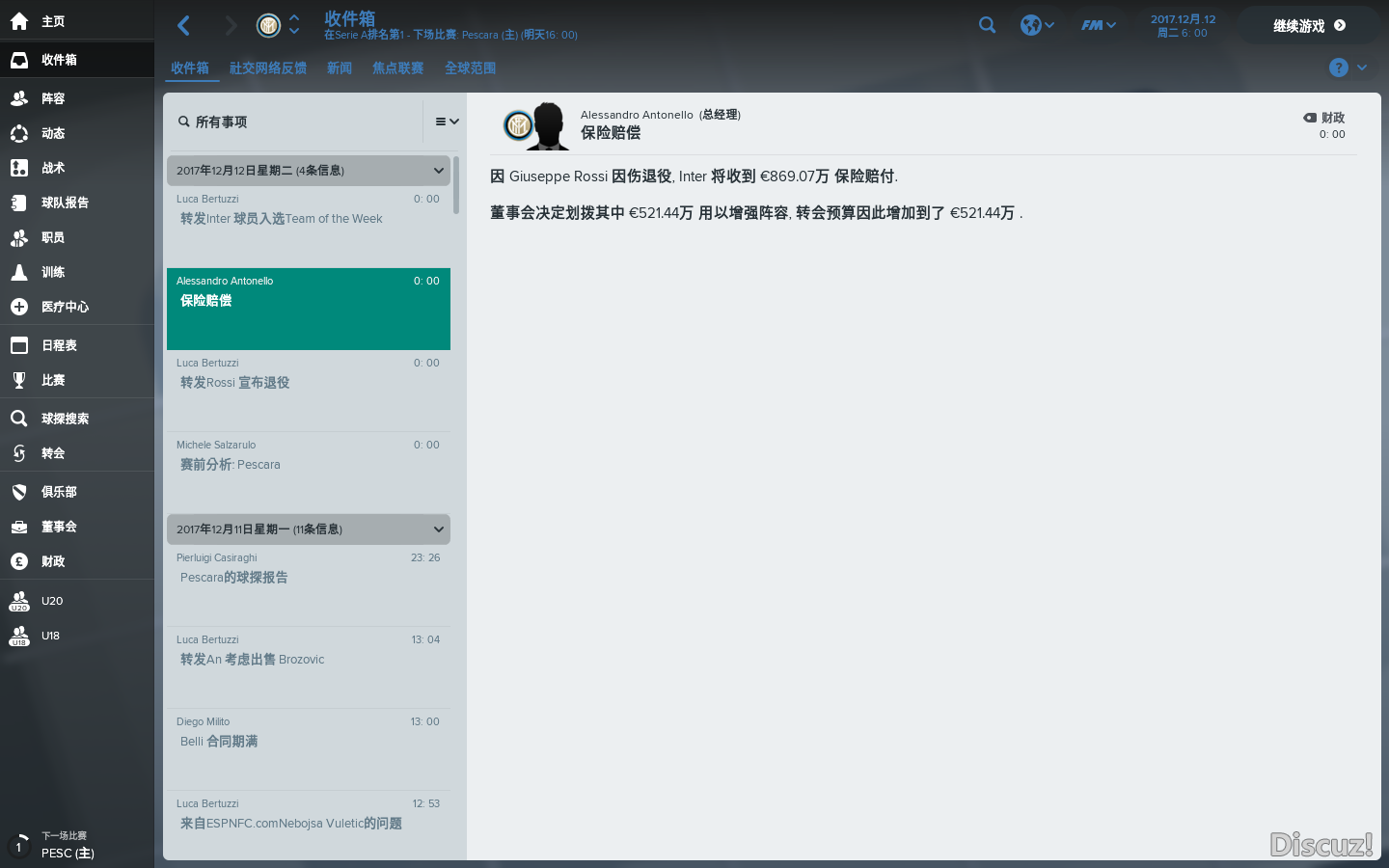Open the 主页 home icon in sidebar
1389x868 pixels.
click(x=19, y=20)
